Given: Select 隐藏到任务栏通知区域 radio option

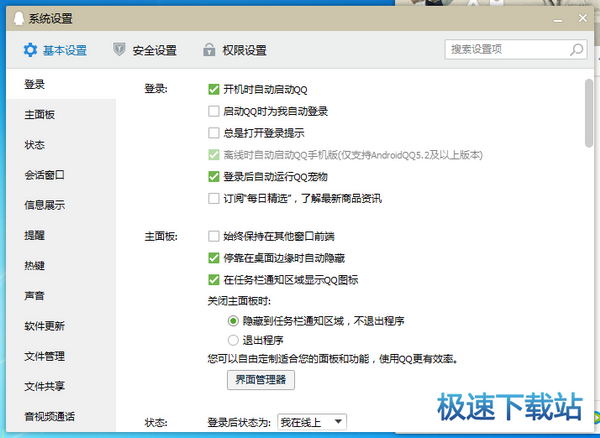Looking at the screenshot, I should pos(233,321).
